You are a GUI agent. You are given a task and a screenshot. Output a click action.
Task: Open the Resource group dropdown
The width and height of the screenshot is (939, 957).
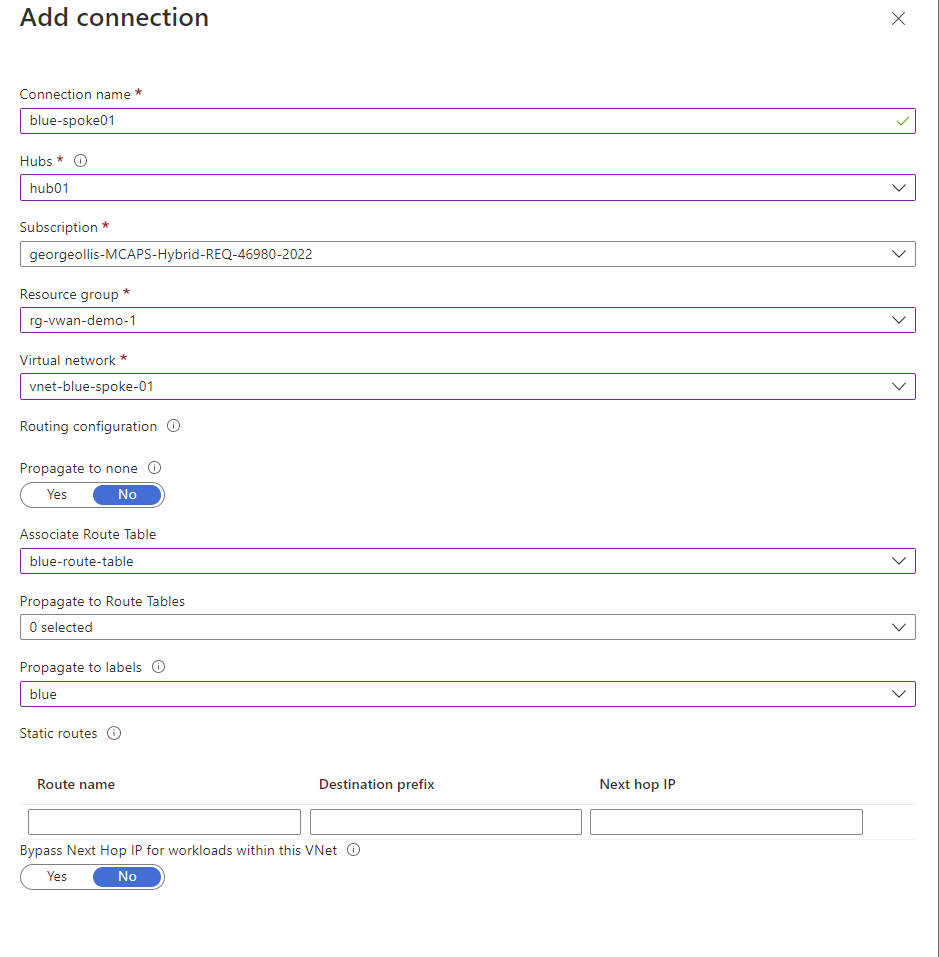[x=900, y=320]
